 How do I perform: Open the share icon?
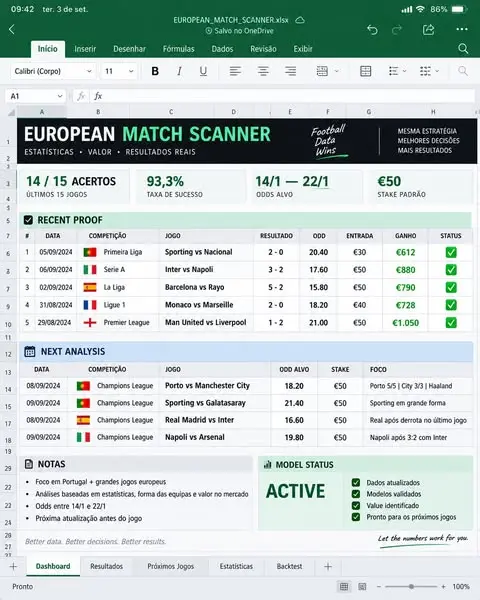[x=428, y=29]
